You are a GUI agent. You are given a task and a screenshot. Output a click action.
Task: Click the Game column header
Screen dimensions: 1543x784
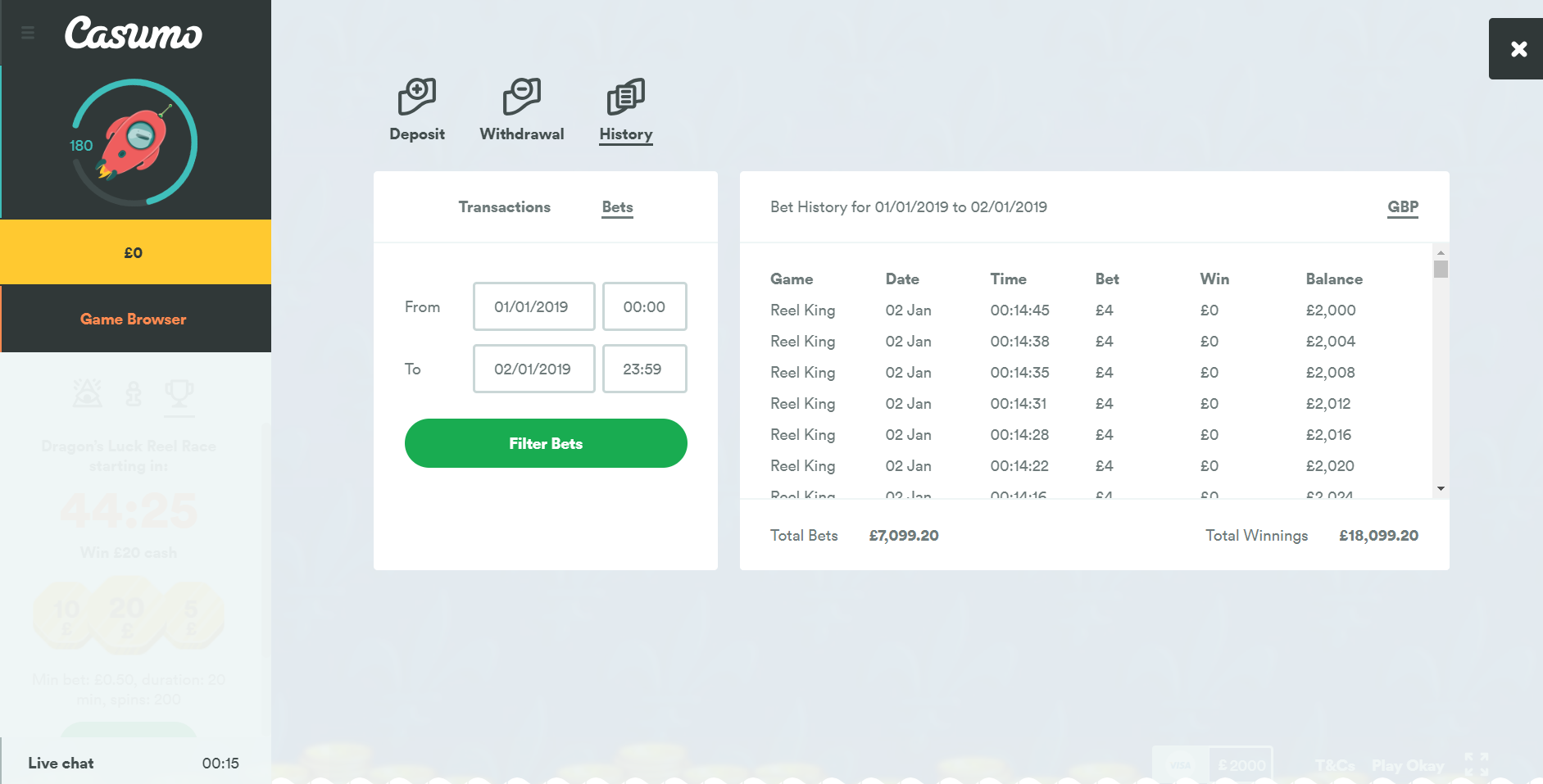point(792,279)
